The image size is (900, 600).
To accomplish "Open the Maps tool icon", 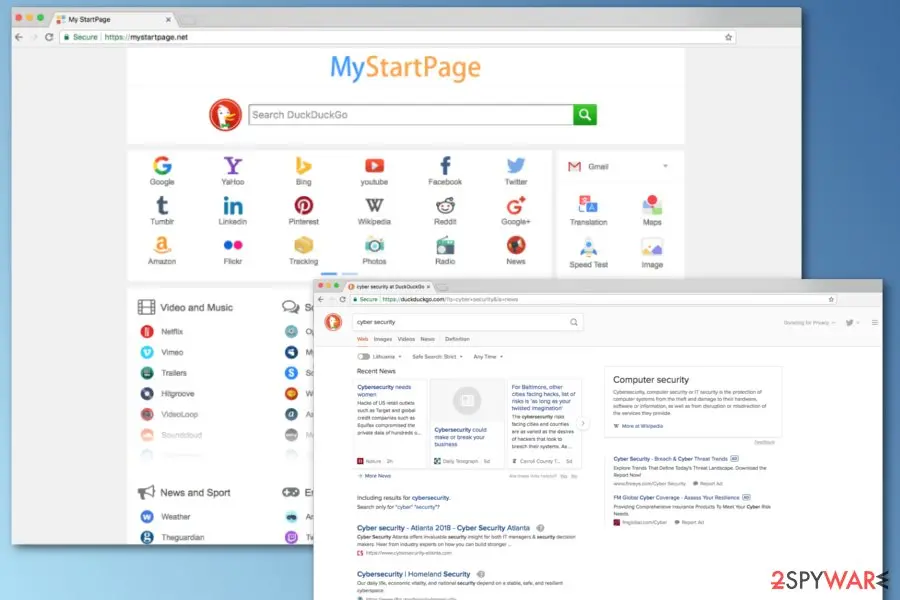I will 652,204.
